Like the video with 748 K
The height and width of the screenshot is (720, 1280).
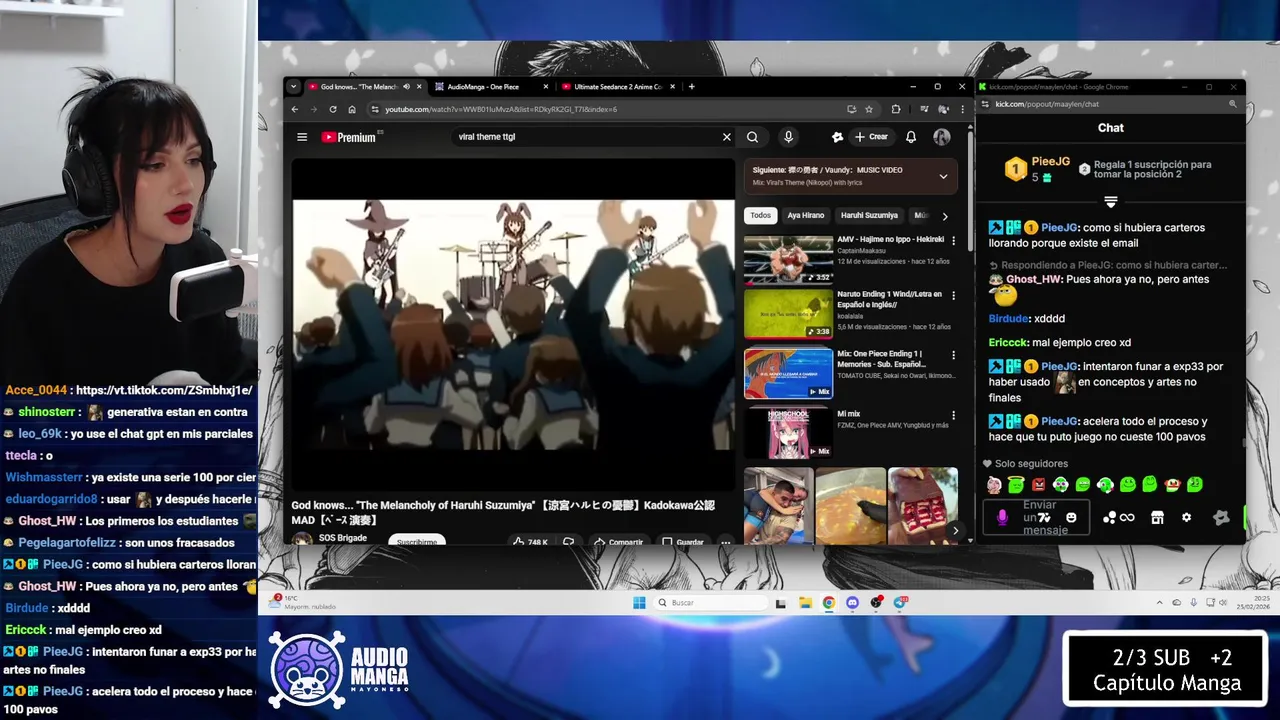(530, 542)
